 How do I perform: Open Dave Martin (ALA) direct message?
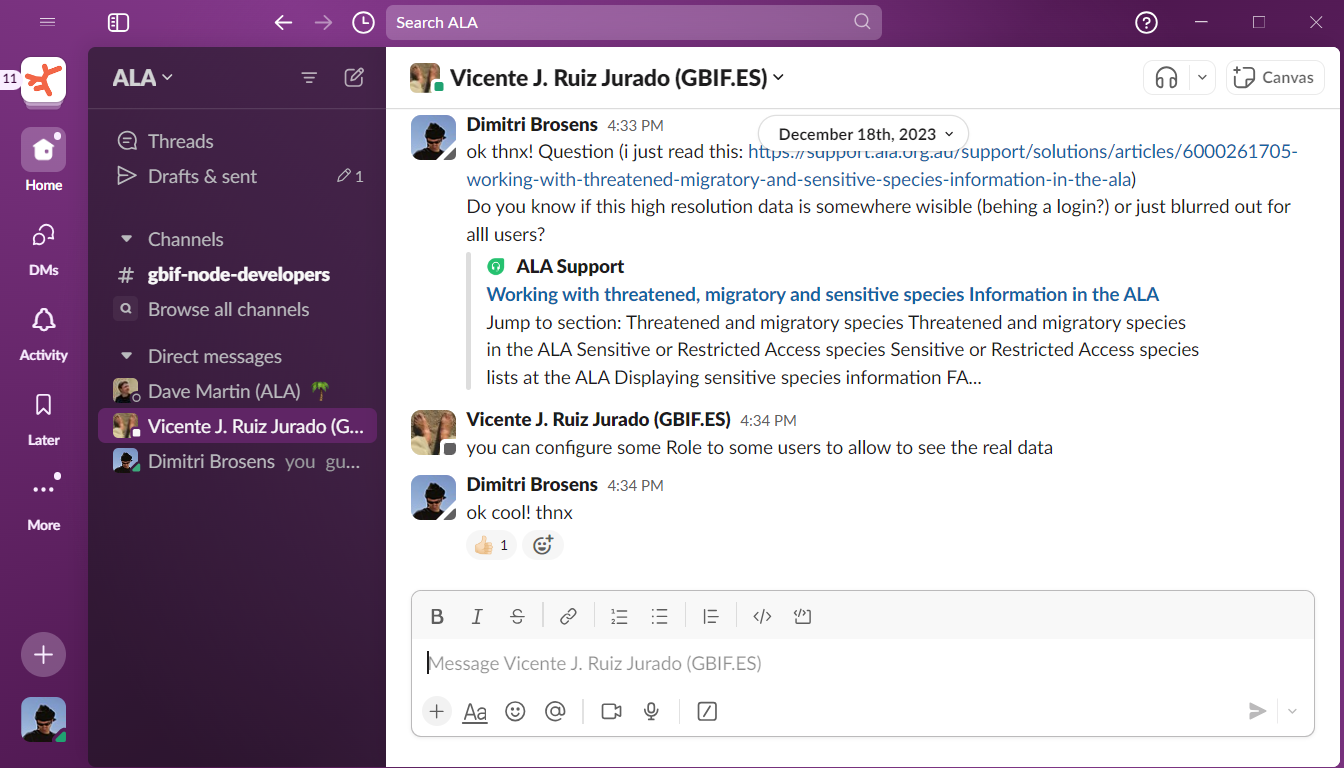(x=236, y=391)
